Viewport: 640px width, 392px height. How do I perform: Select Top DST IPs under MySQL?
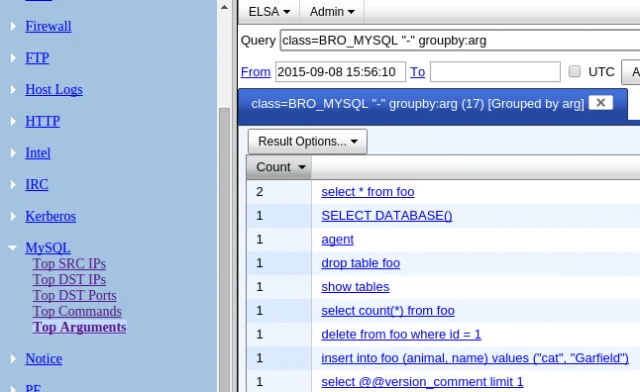pos(69,280)
